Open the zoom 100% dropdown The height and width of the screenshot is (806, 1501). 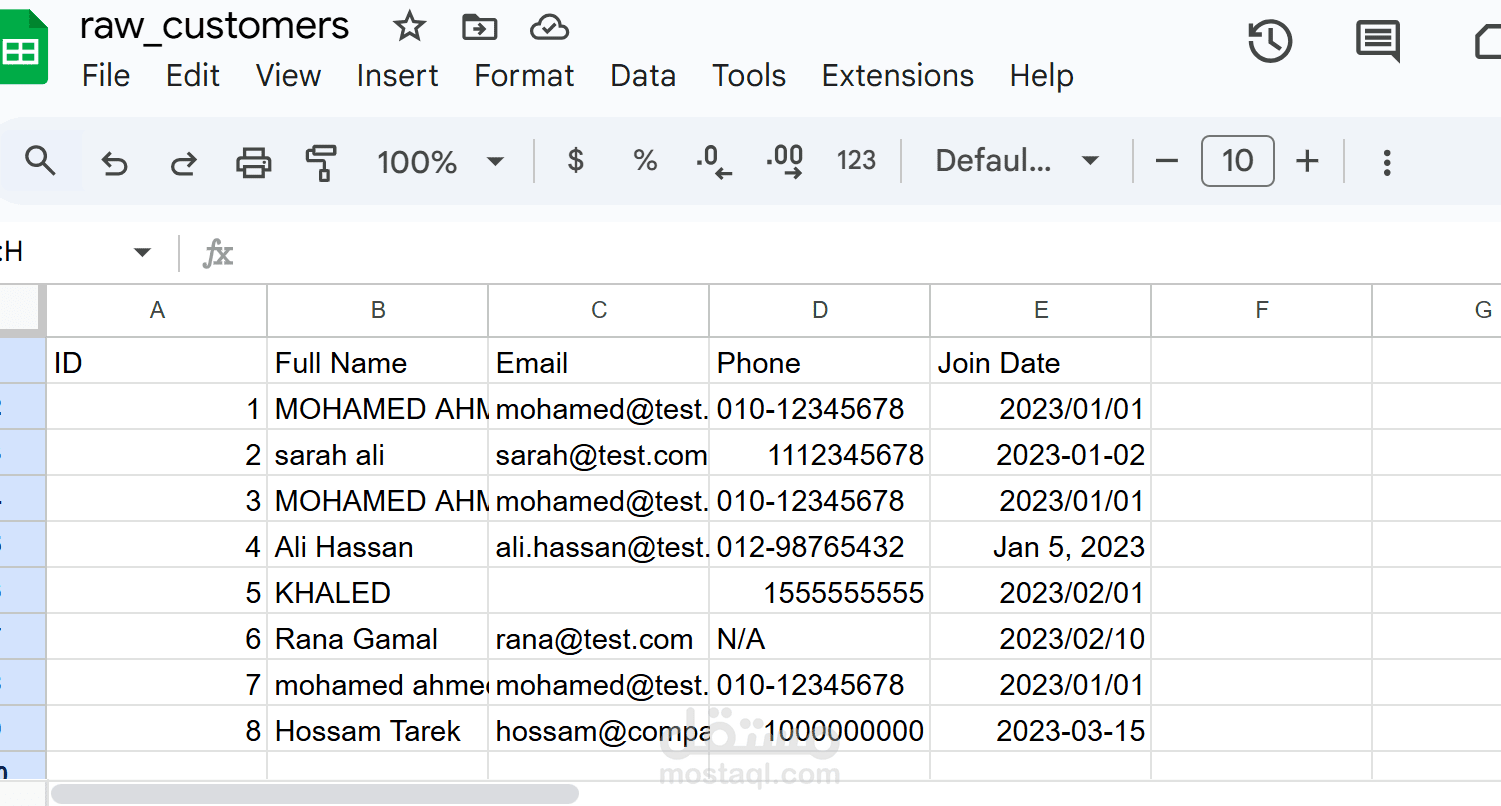click(x=439, y=162)
